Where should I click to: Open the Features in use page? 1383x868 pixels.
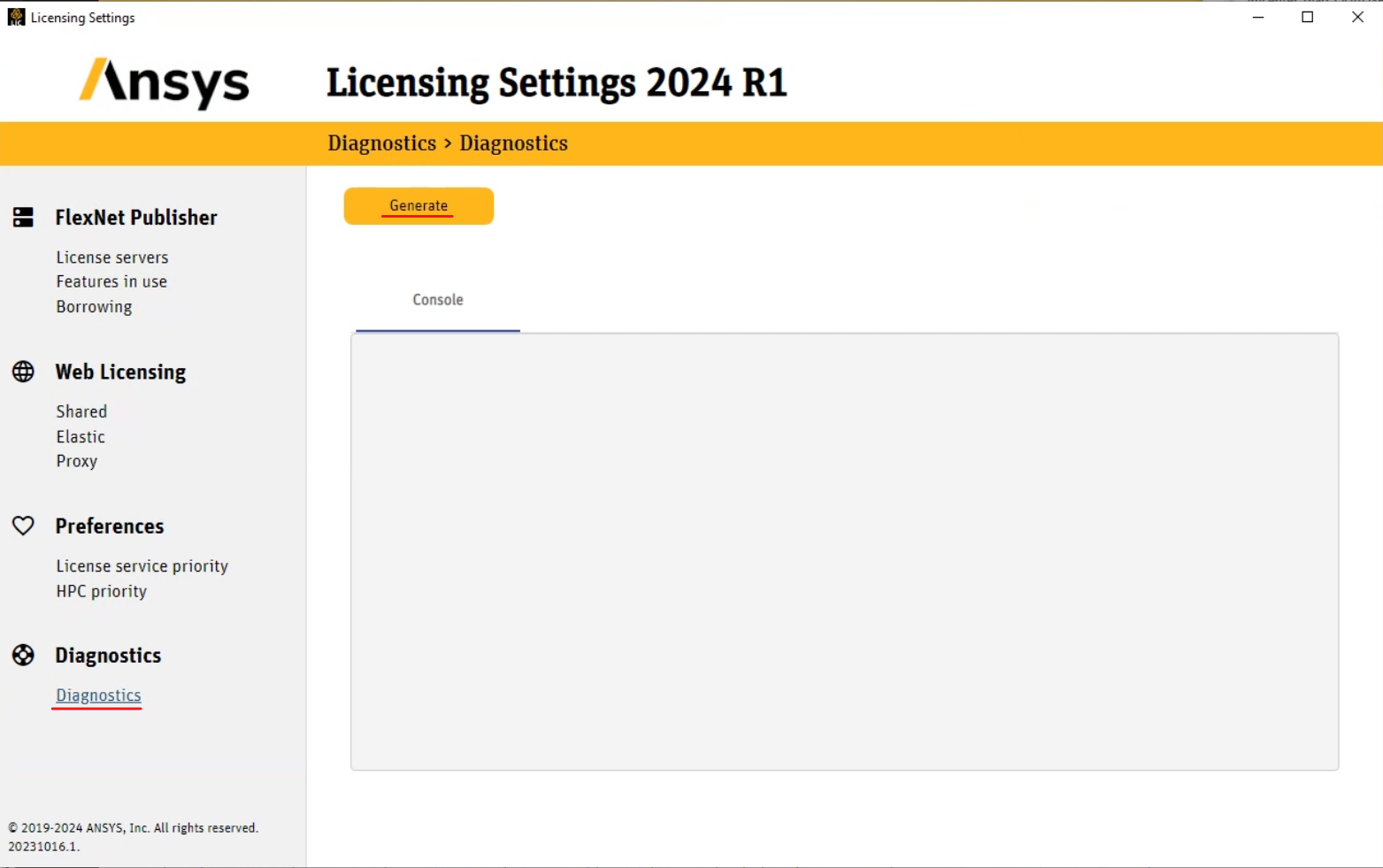pos(111,281)
